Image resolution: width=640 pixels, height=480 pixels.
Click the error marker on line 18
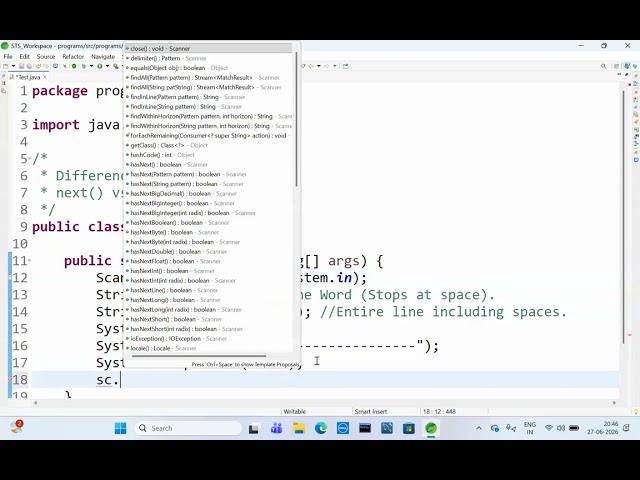(x=10, y=380)
